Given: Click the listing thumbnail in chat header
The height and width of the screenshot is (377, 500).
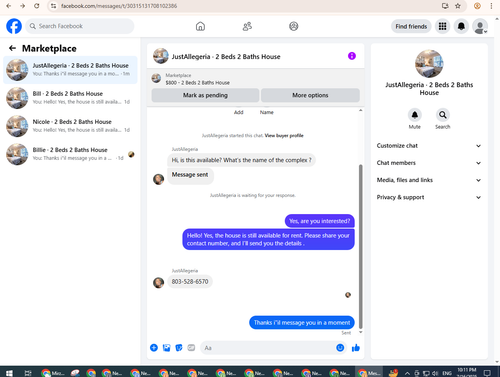Looking at the screenshot, I should click(x=161, y=56).
